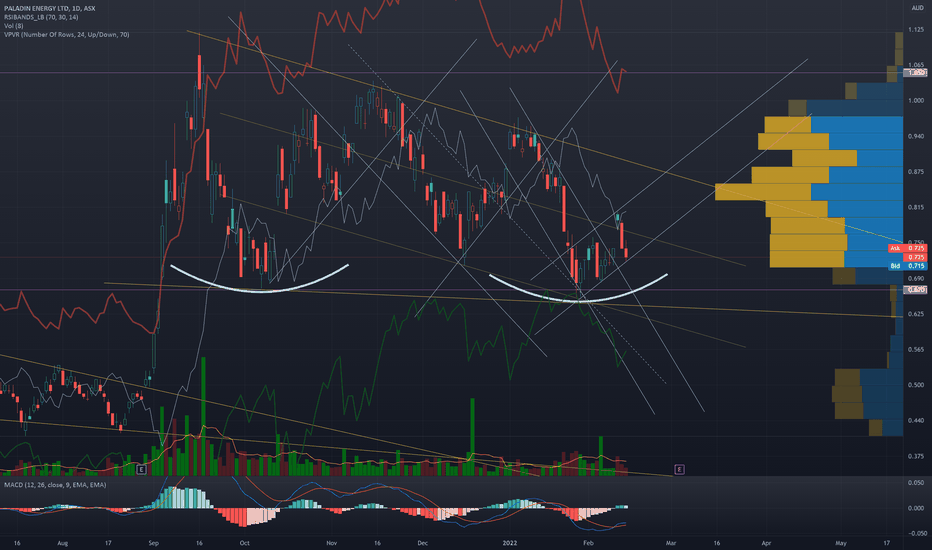Image resolution: width=932 pixels, height=550 pixels.
Task: Click the 0.875 price axis label
Action: pyautogui.click(x=916, y=172)
